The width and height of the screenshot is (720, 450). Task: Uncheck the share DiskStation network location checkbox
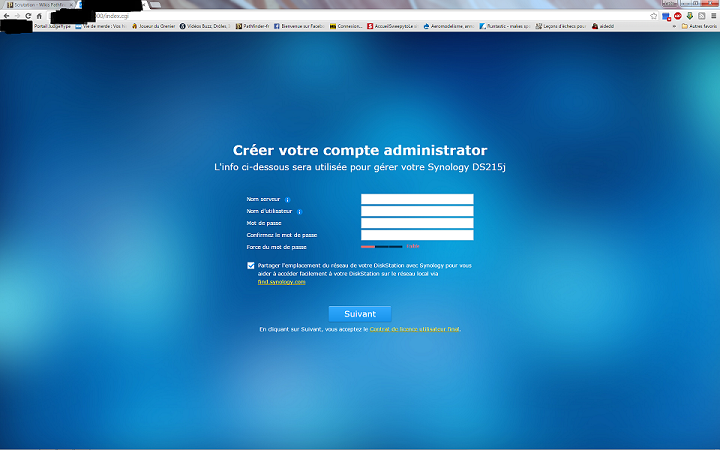point(251,265)
